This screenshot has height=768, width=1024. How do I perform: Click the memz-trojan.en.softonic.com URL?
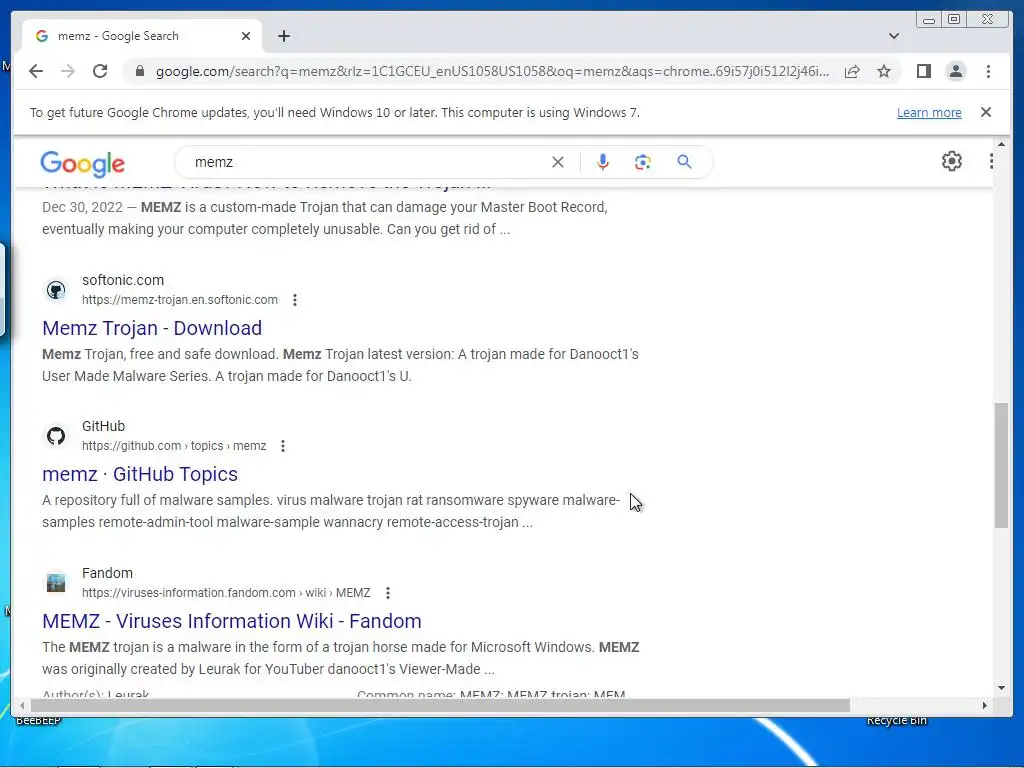click(180, 300)
